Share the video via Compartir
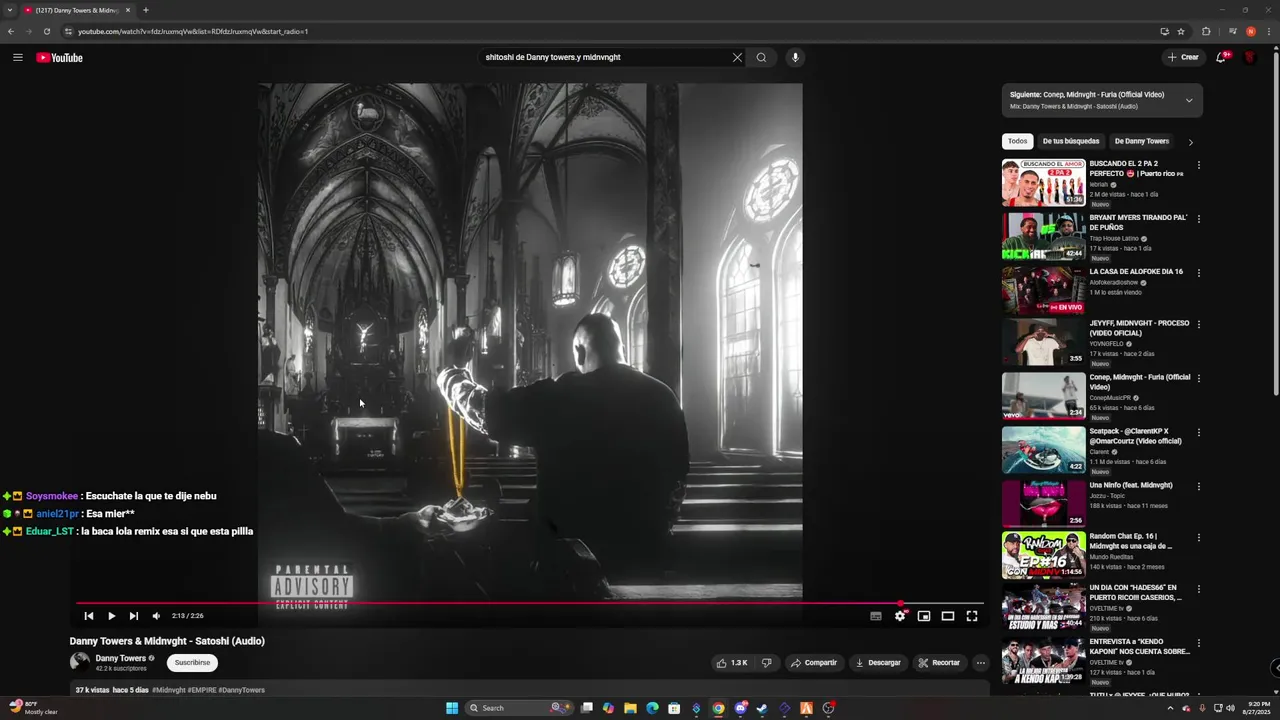Screen dimensions: 1280x720 [x=814, y=662]
